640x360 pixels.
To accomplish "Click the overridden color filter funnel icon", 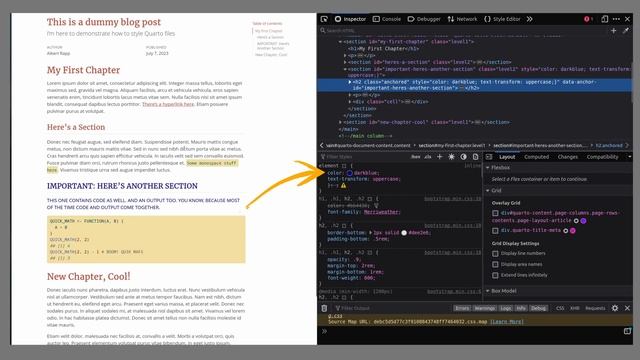I will click(376, 206).
